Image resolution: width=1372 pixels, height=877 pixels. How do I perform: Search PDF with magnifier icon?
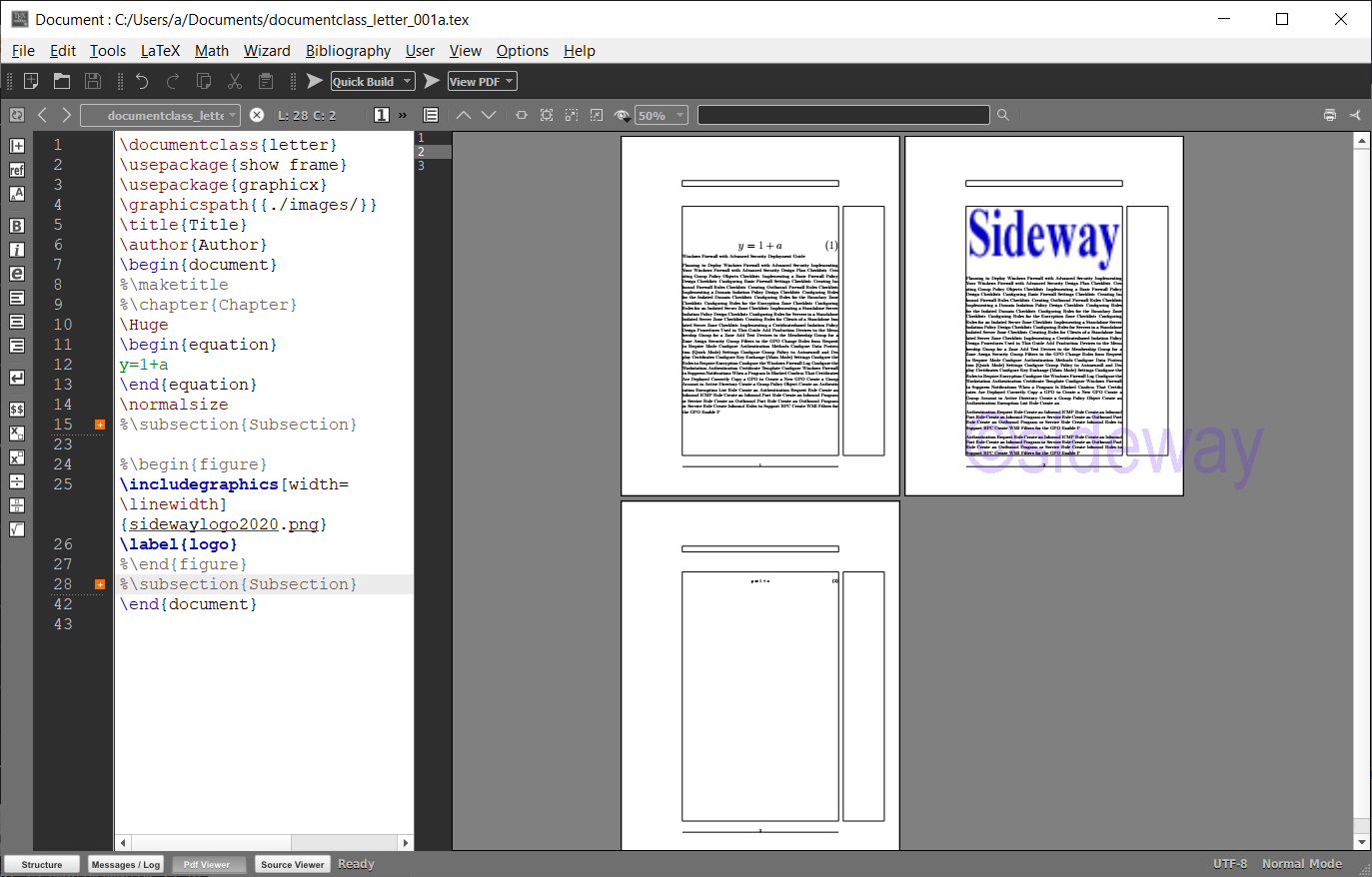[x=1003, y=115]
